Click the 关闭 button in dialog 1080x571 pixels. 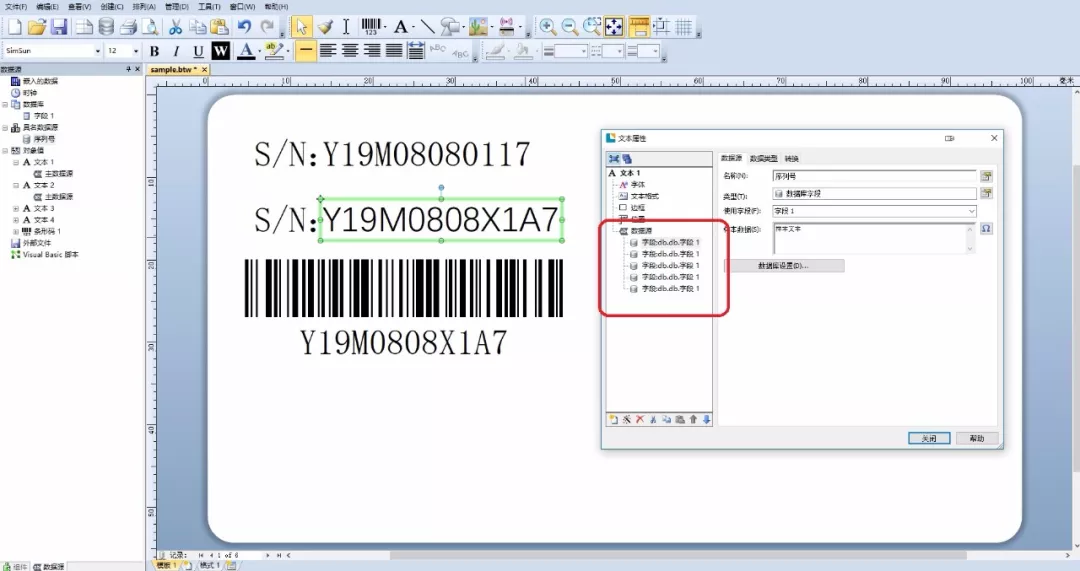(x=928, y=438)
